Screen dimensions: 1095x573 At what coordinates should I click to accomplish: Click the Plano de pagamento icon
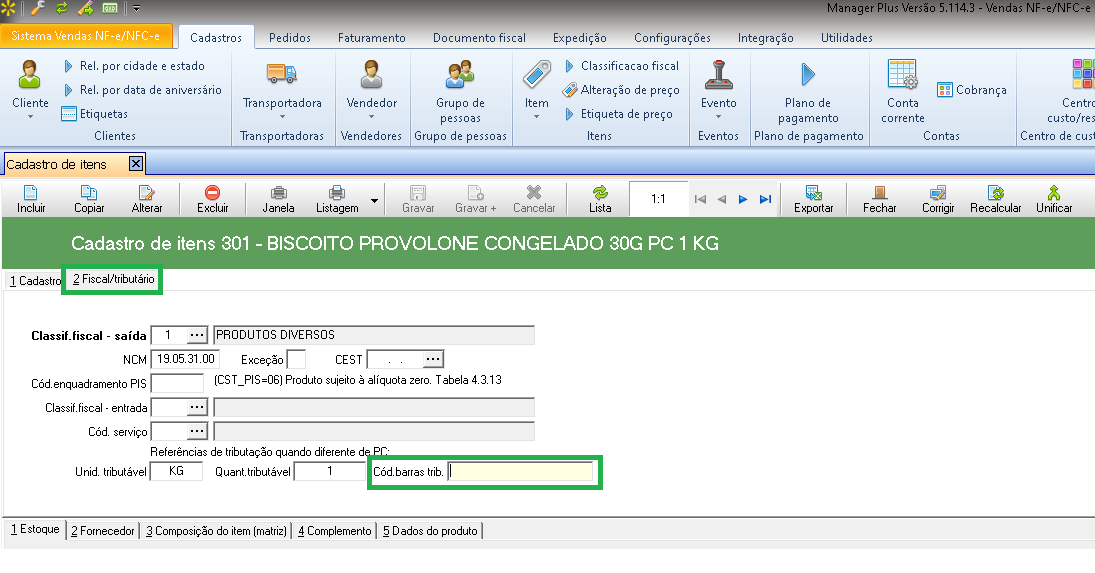tap(808, 74)
